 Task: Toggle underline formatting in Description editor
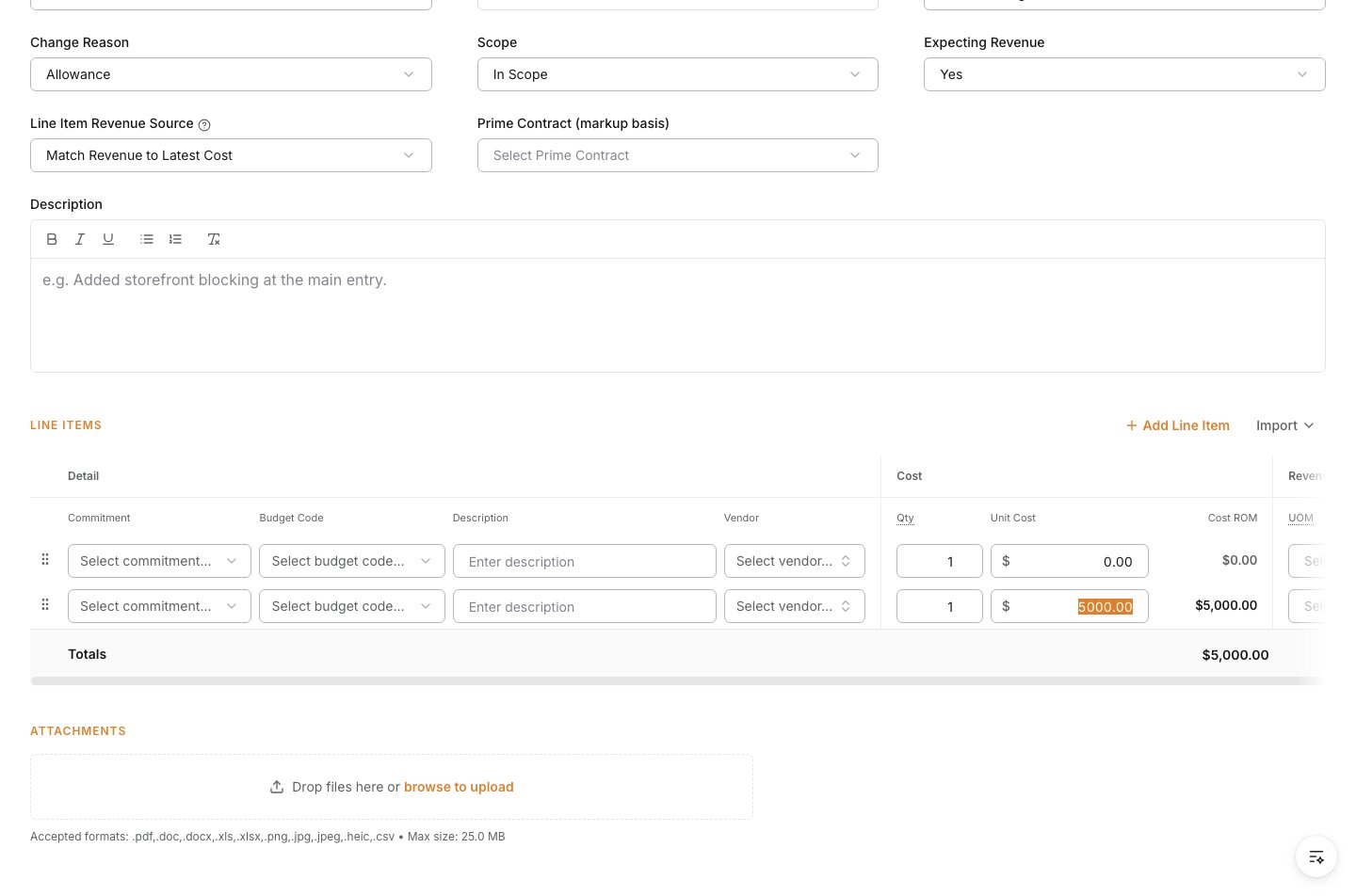(108, 239)
